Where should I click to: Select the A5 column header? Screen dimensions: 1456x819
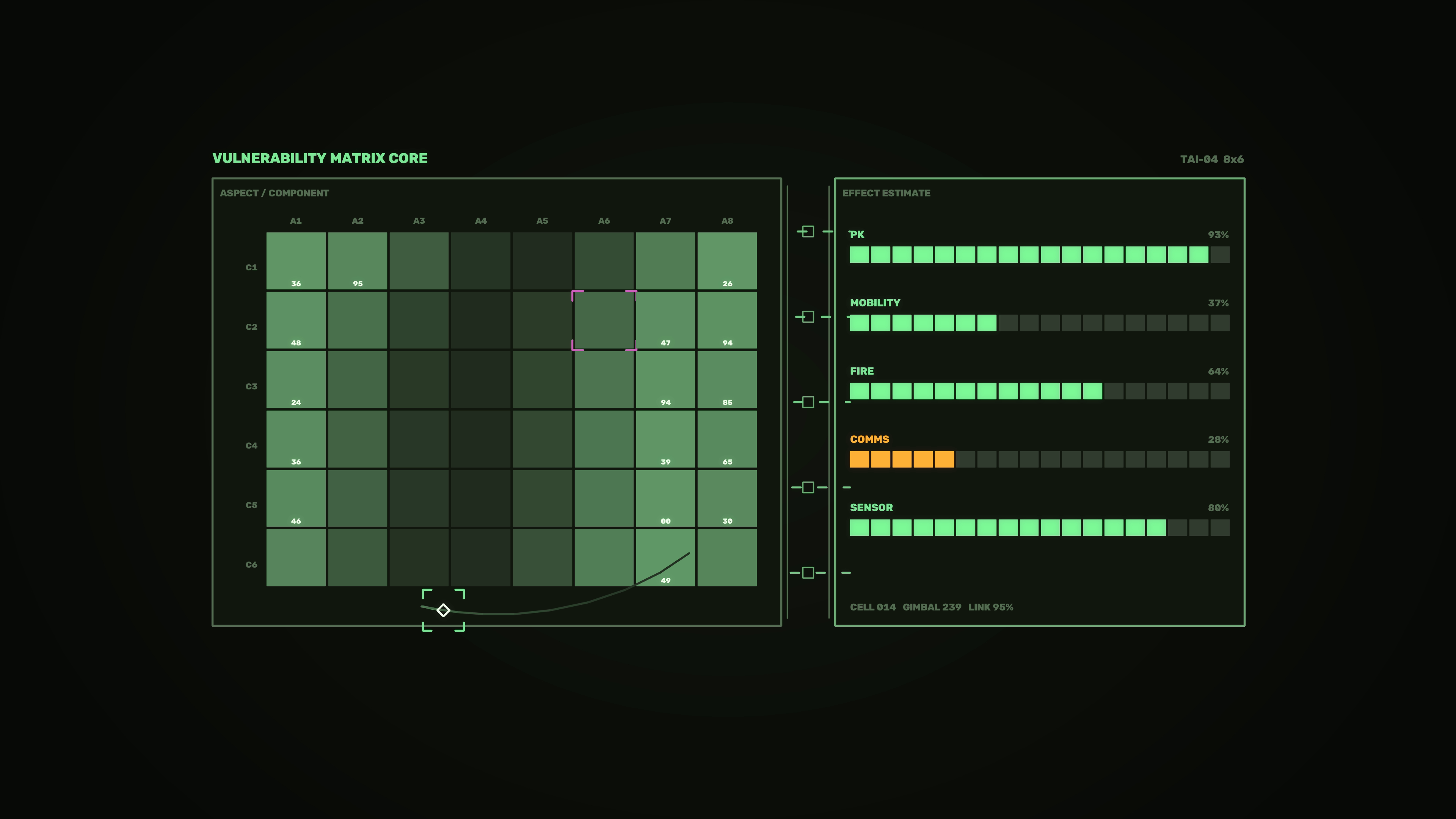[x=543, y=221]
